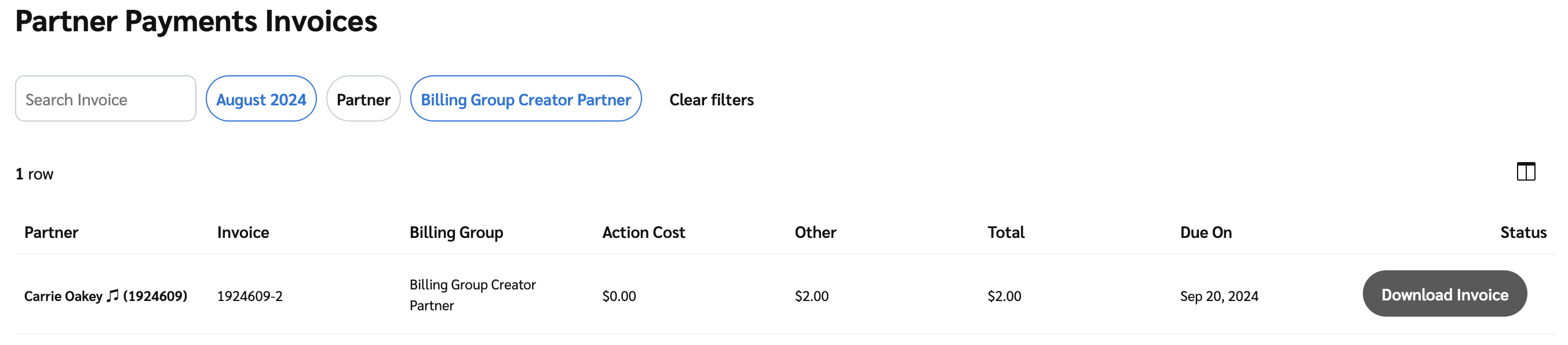
Task: Click Clear filters
Action: [x=711, y=100]
